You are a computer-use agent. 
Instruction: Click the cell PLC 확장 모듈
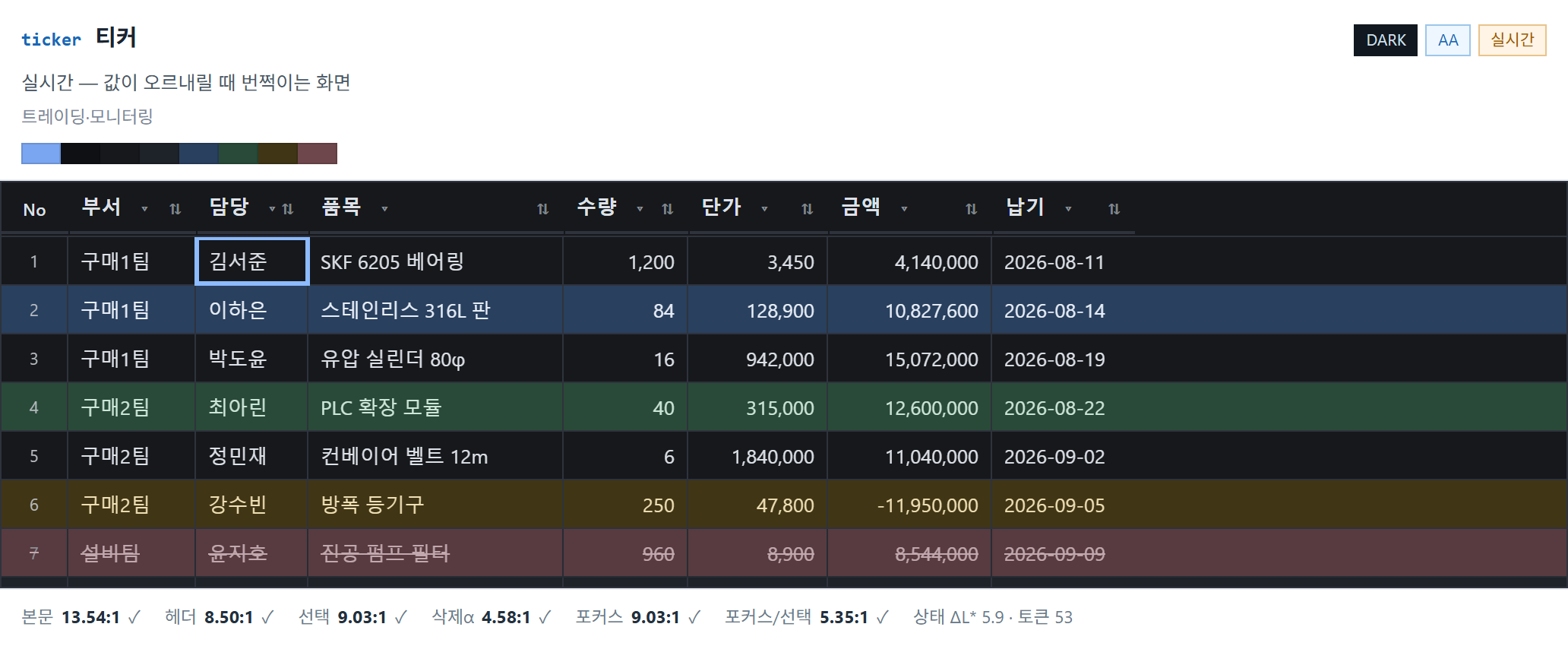pyautogui.click(x=435, y=407)
